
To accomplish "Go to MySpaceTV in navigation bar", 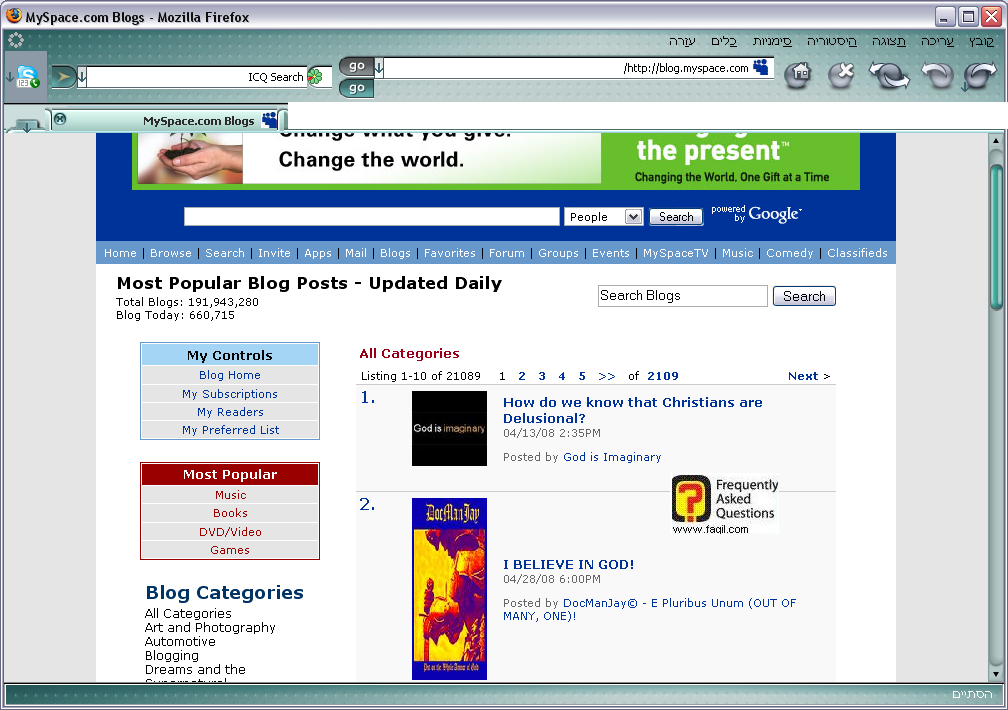I will pos(675,253).
